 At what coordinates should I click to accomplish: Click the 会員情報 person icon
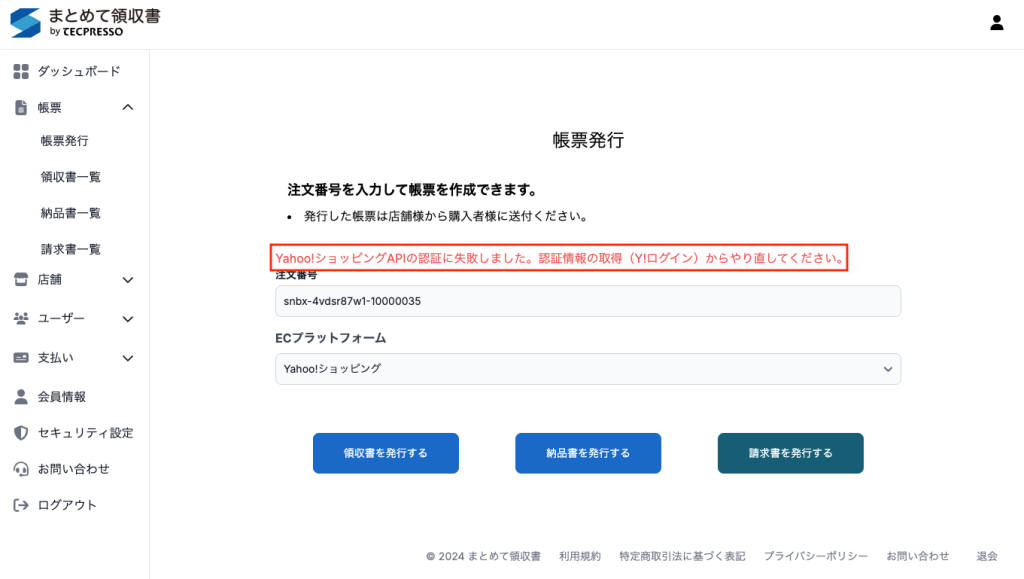(x=21, y=397)
